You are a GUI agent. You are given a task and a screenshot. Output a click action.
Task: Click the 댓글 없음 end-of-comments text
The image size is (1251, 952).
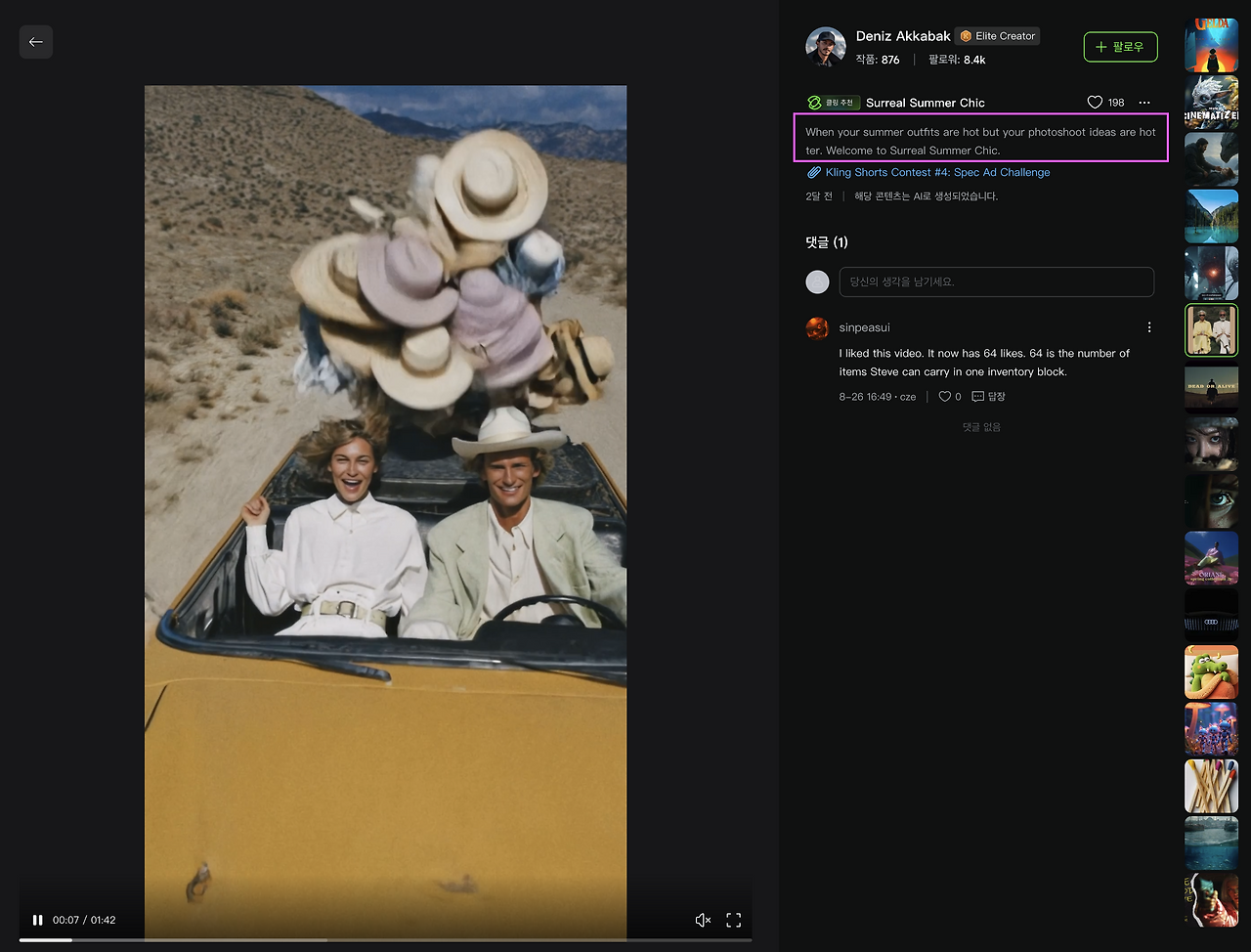[x=981, y=427]
